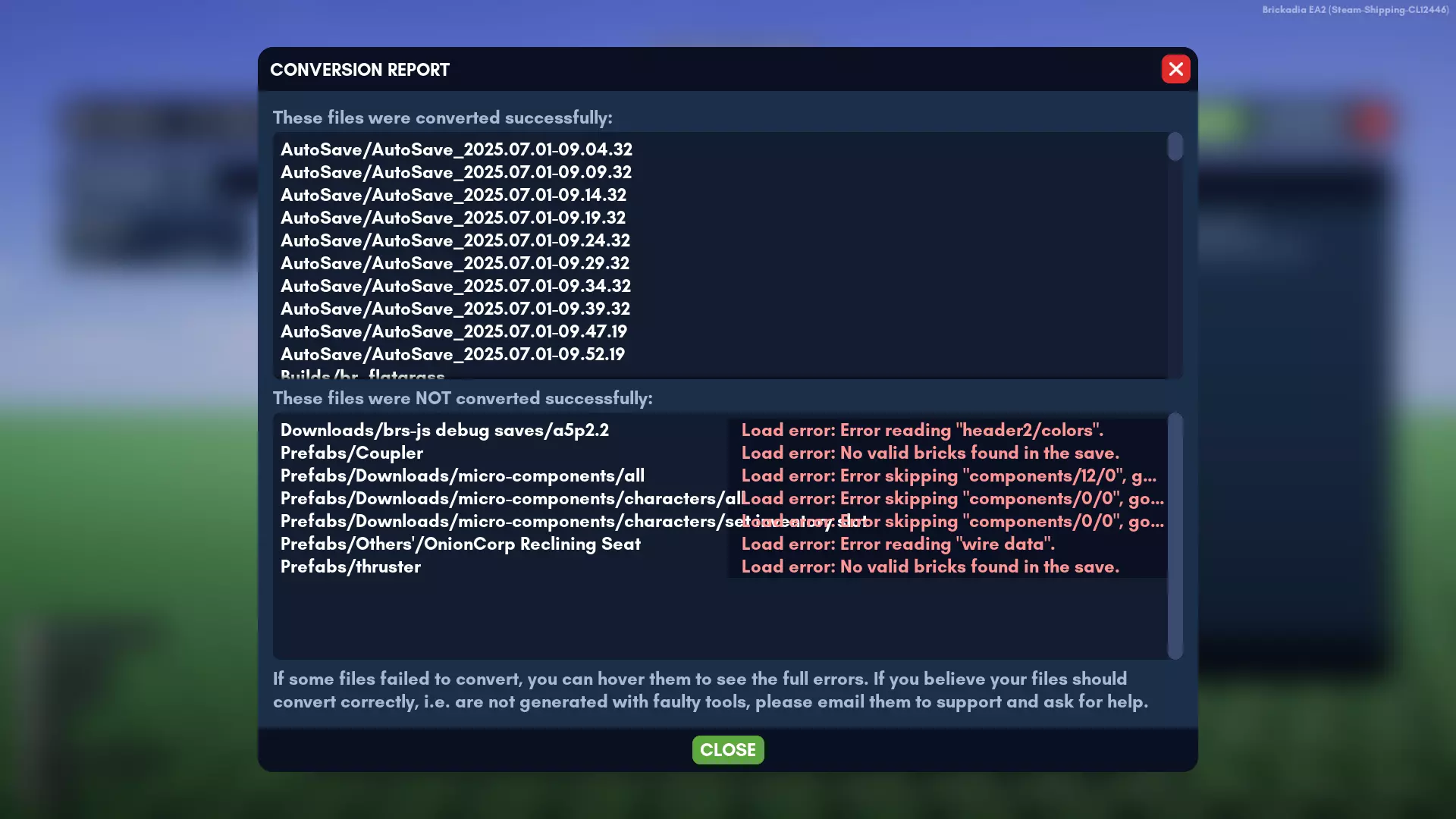Image resolution: width=1456 pixels, height=819 pixels.
Task: Select AutoSave_2025.07.01-09.09.32 entry
Action: point(456,172)
